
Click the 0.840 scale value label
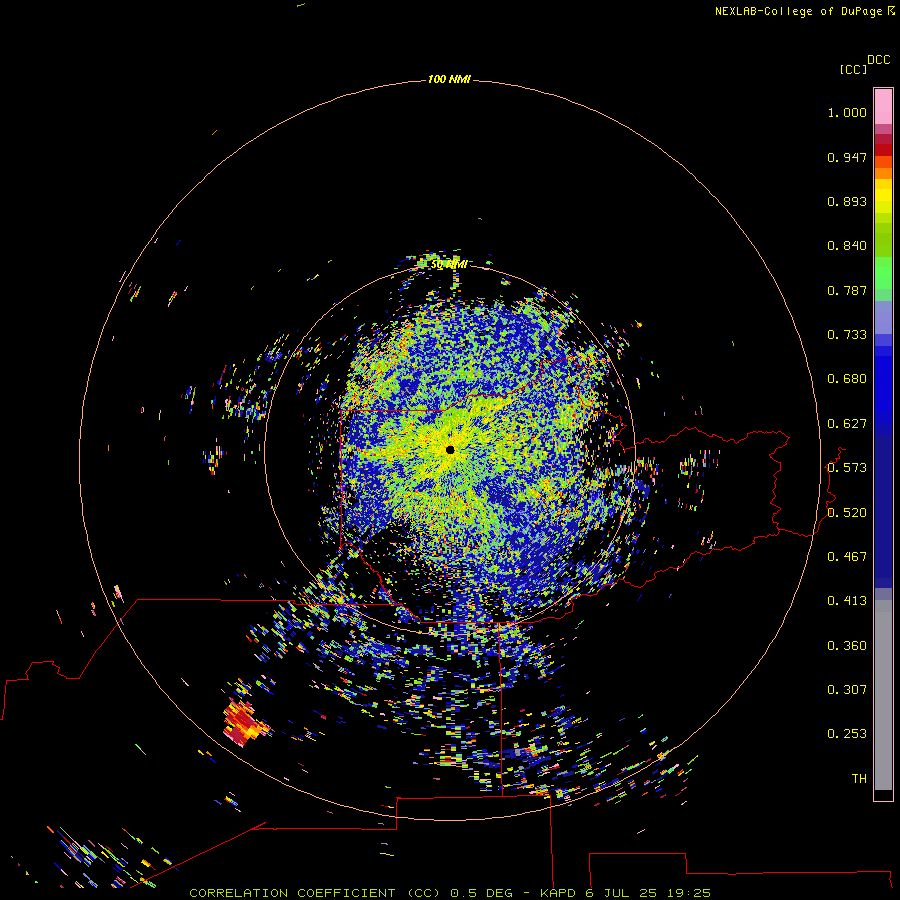tap(847, 246)
